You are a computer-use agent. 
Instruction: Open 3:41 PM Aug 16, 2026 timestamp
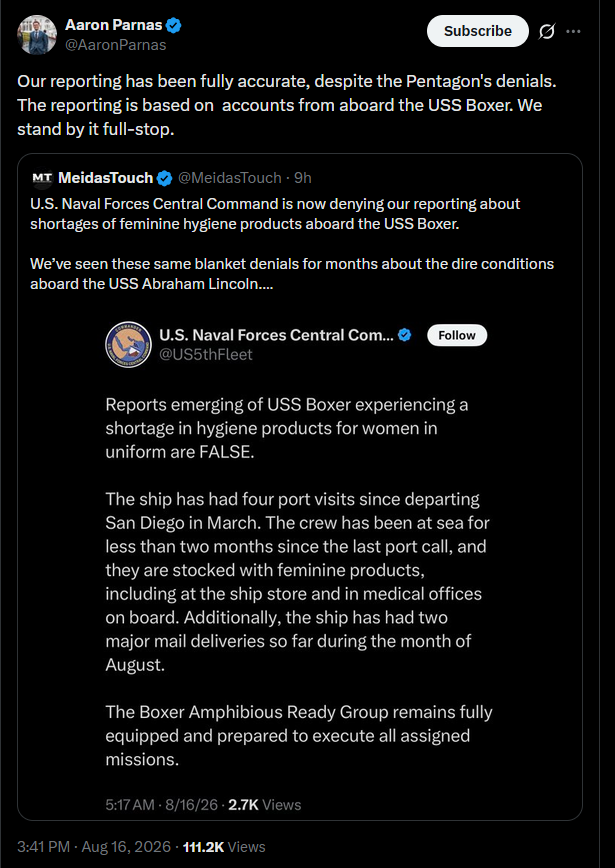point(95,846)
